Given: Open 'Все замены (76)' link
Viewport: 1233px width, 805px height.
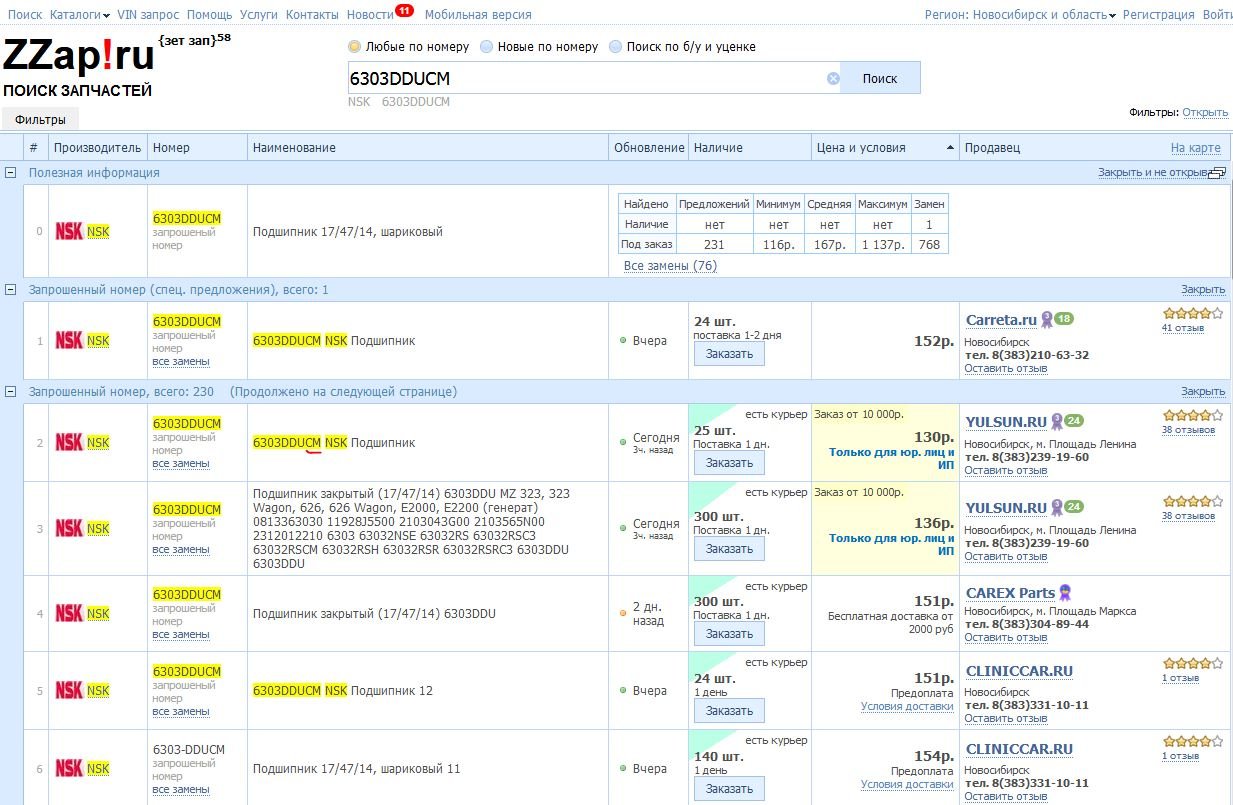Looking at the screenshot, I should (x=670, y=266).
